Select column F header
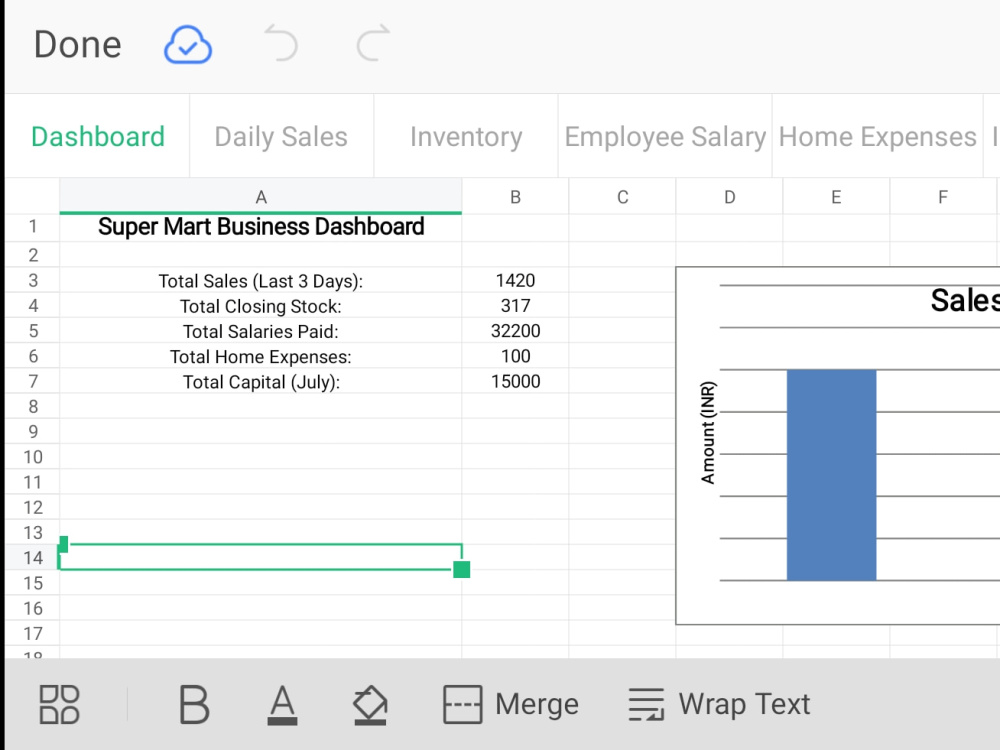The height and width of the screenshot is (750, 1000). point(943,197)
